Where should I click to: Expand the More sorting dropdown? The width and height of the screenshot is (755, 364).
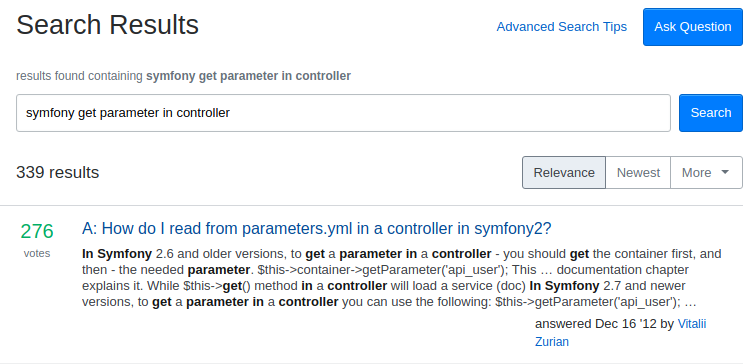(x=706, y=172)
